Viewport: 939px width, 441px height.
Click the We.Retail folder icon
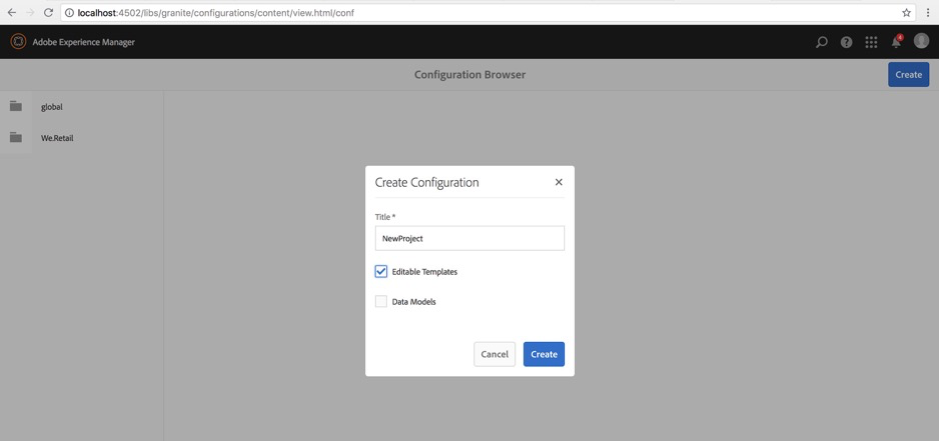tap(16, 138)
